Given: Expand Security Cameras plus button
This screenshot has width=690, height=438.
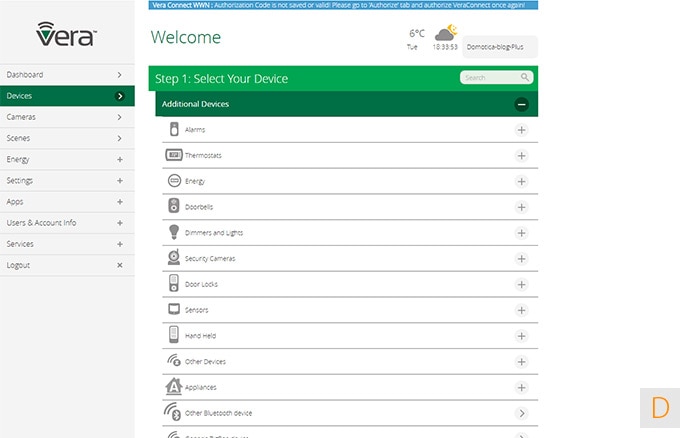Looking at the screenshot, I should (521, 258).
